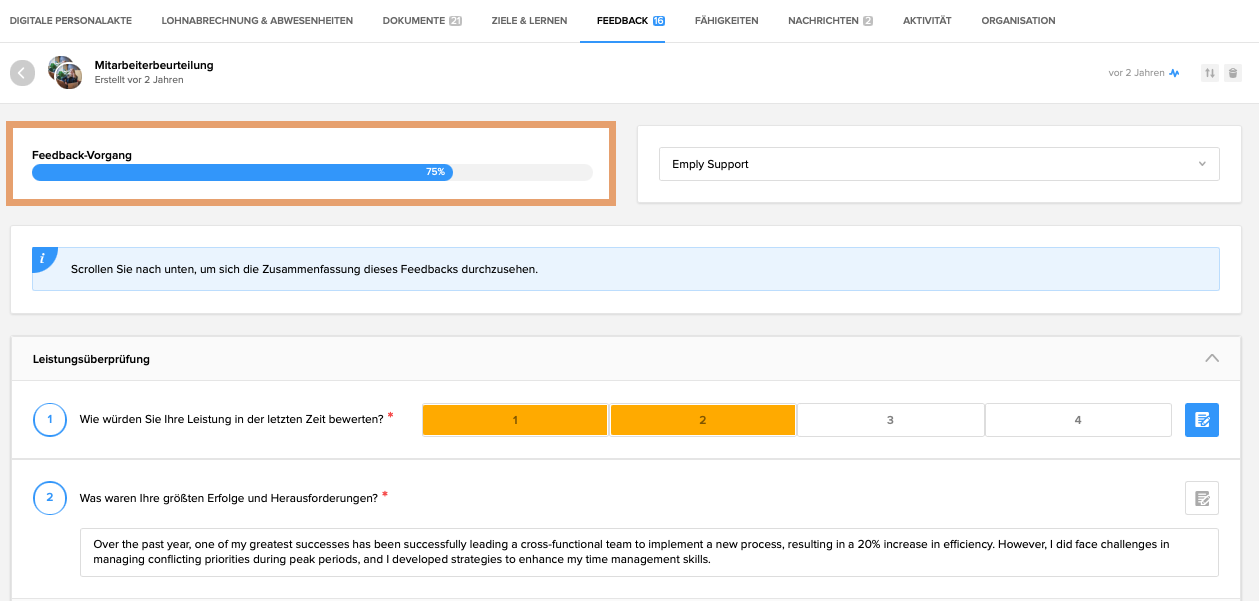Click the back arrow button
The image size is (1259, 601).
coord(22,72)
